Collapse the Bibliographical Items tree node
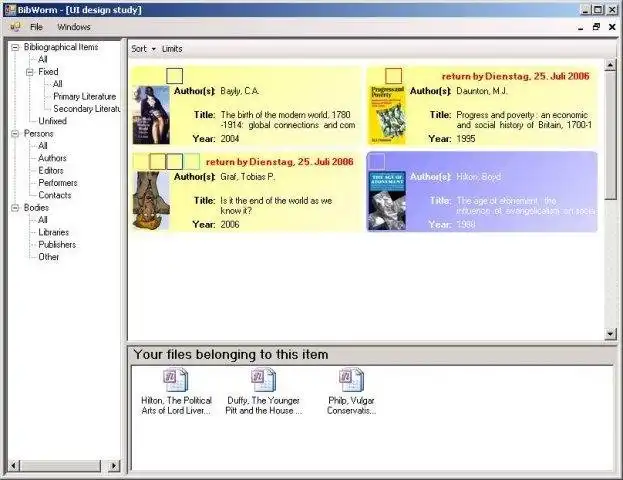This screenshot has width=623, height=480. click(15, 47)
